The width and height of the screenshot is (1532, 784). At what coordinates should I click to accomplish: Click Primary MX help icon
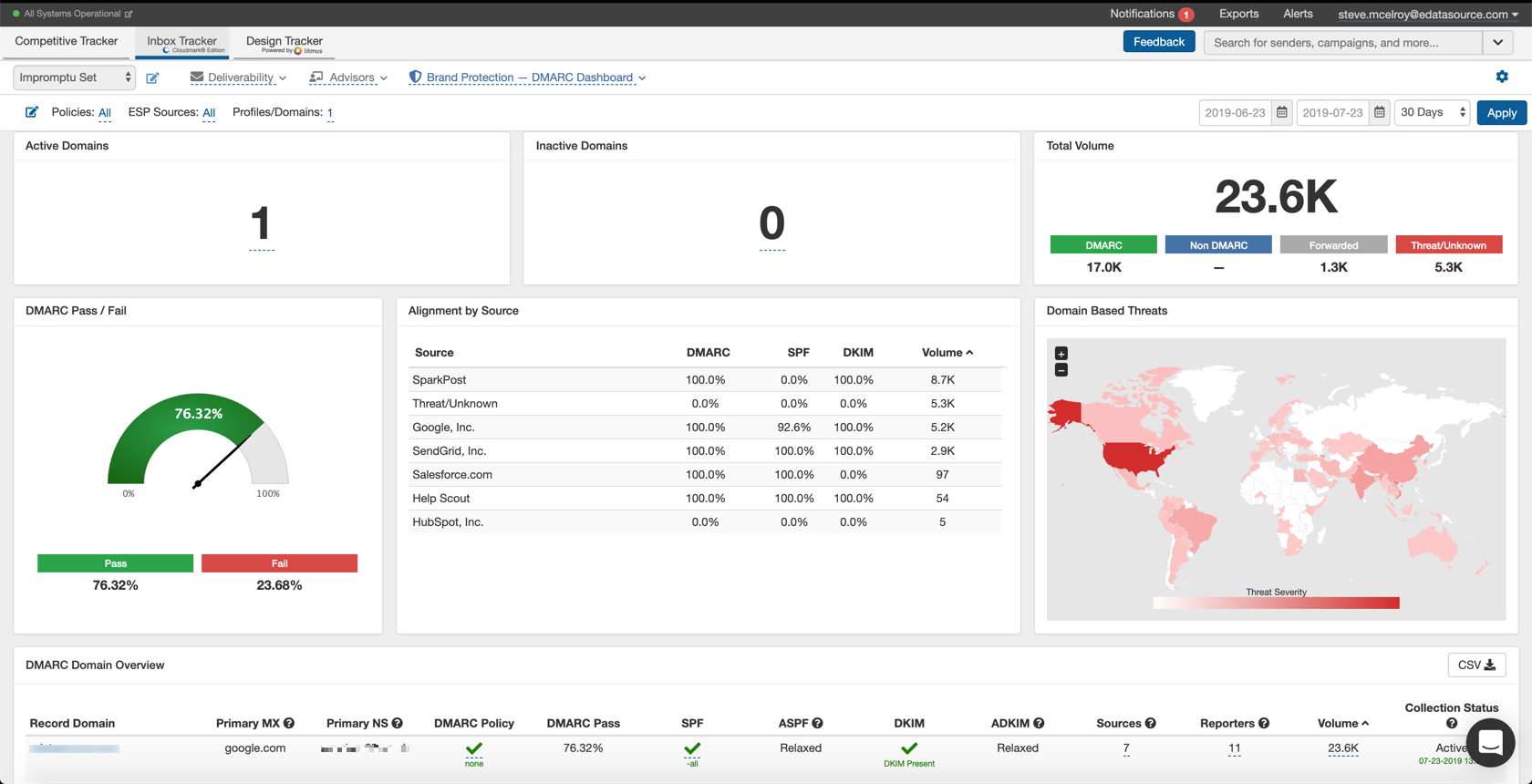[289, 723]
